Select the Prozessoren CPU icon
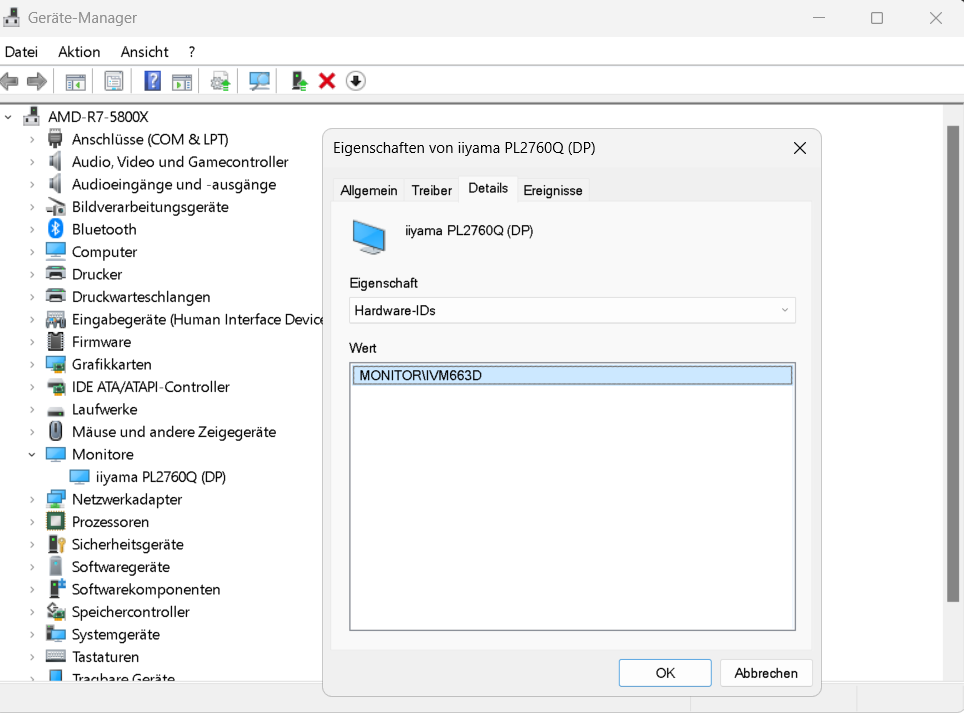Screen dimensions: 964x713 56,522
